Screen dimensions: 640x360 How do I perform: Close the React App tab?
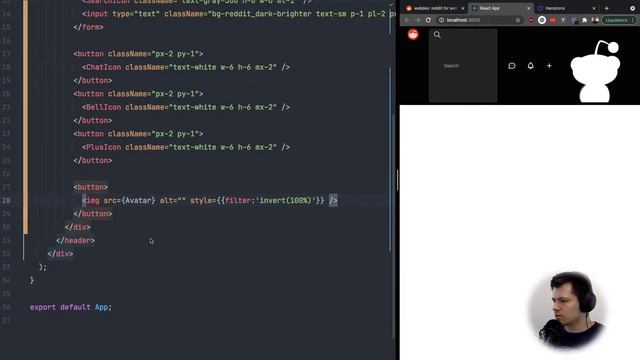click(x=529, y=8)
